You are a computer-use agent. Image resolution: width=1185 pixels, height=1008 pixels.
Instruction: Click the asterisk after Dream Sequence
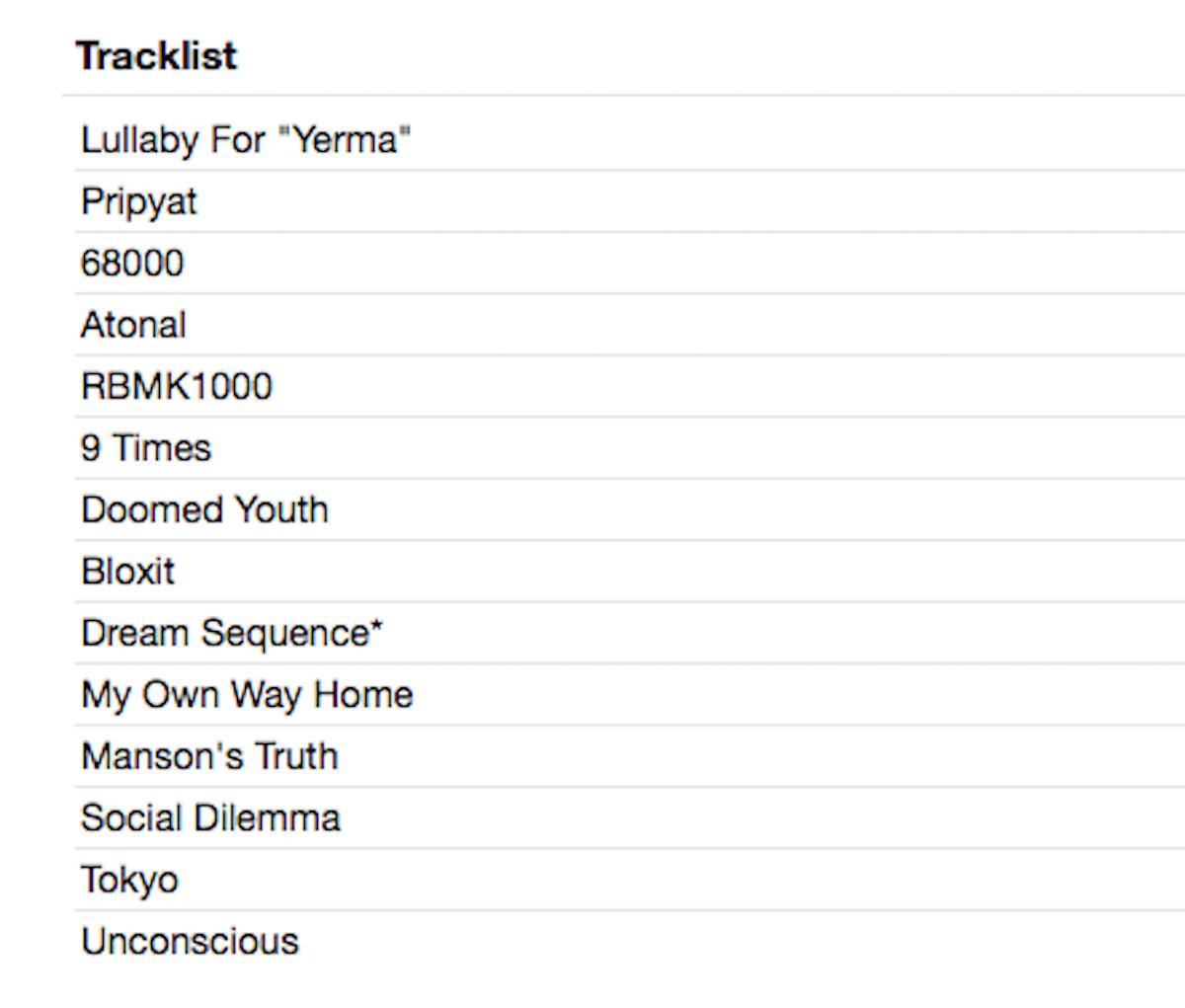coord(377,628)
